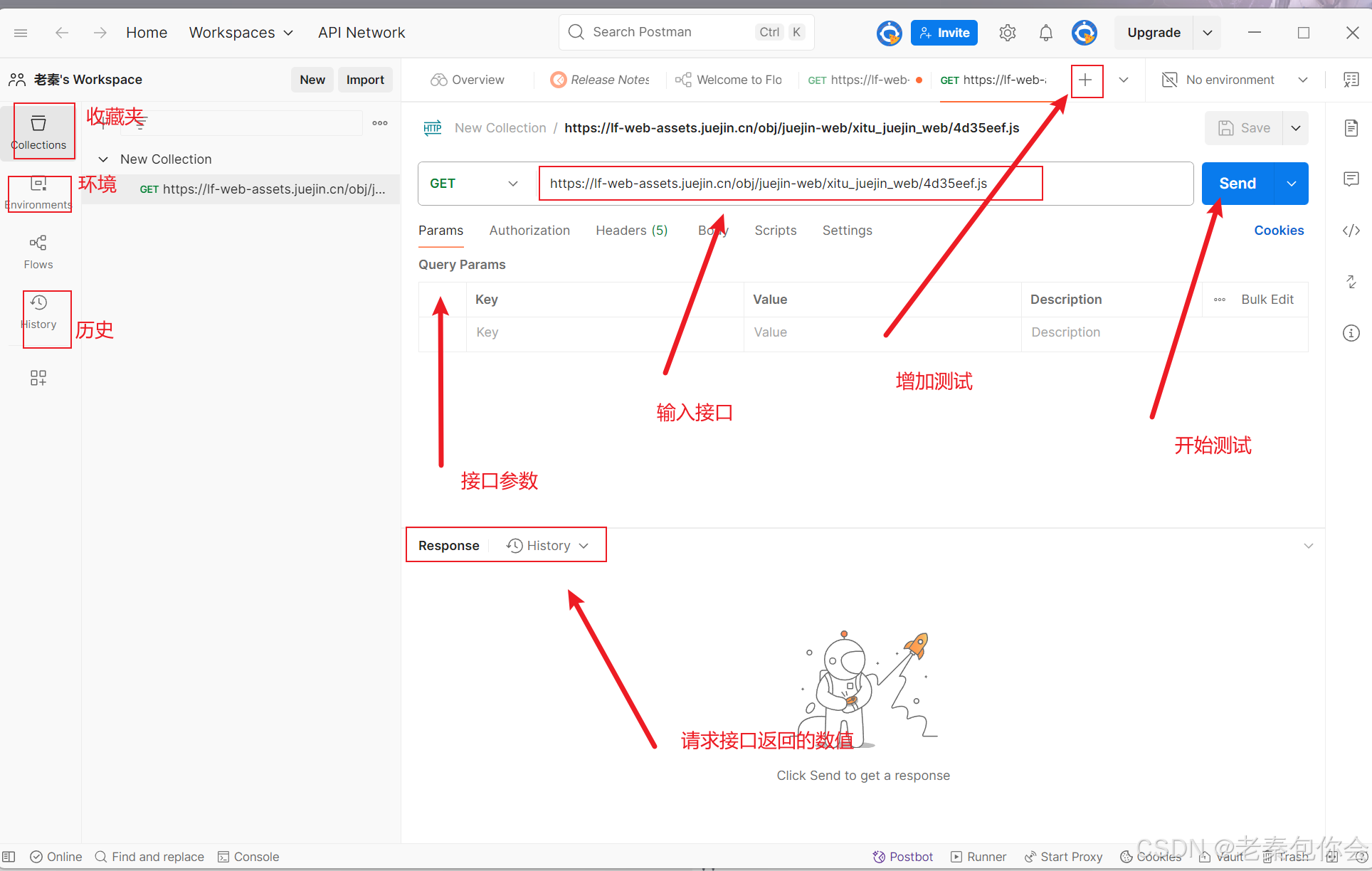
Task: Open the Send options dropdown arrow
Action: [x=1292, y=184]
